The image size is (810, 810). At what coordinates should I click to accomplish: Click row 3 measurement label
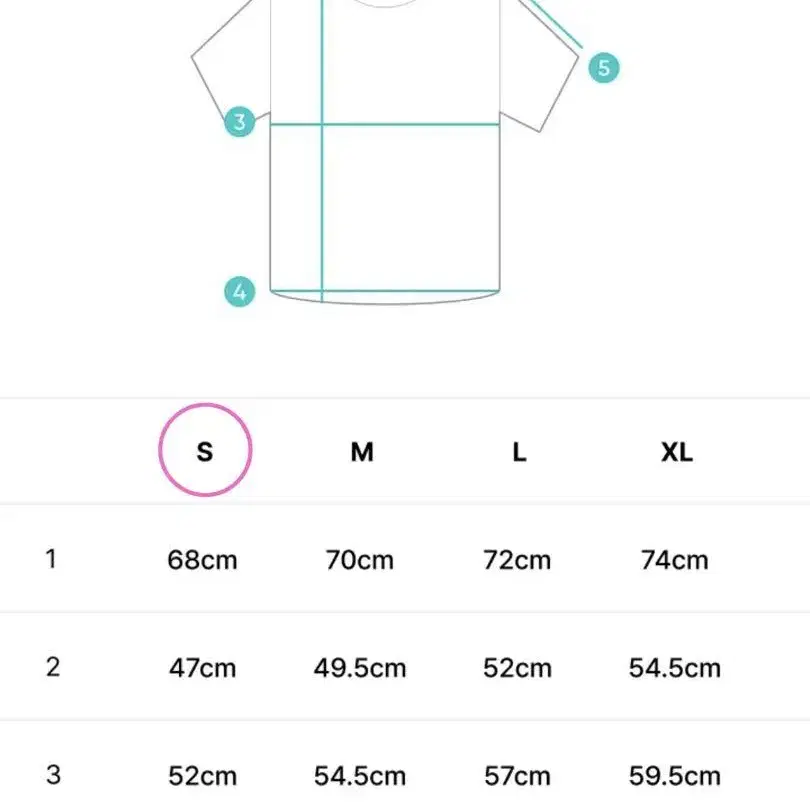(53, 775)
